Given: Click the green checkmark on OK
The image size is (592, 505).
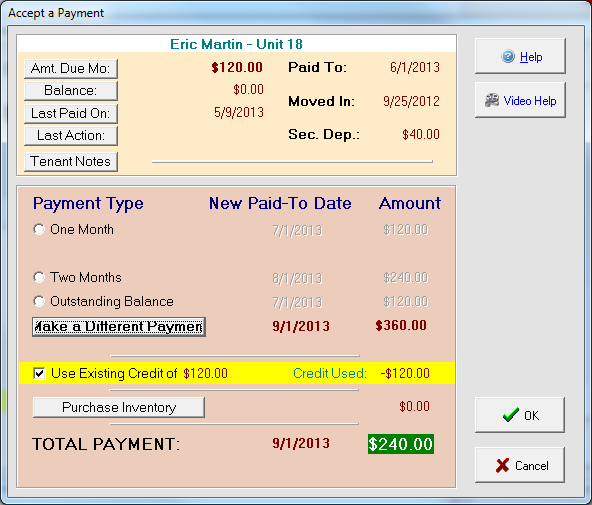Looking at the screenshot, I should [x=511, y=415].
